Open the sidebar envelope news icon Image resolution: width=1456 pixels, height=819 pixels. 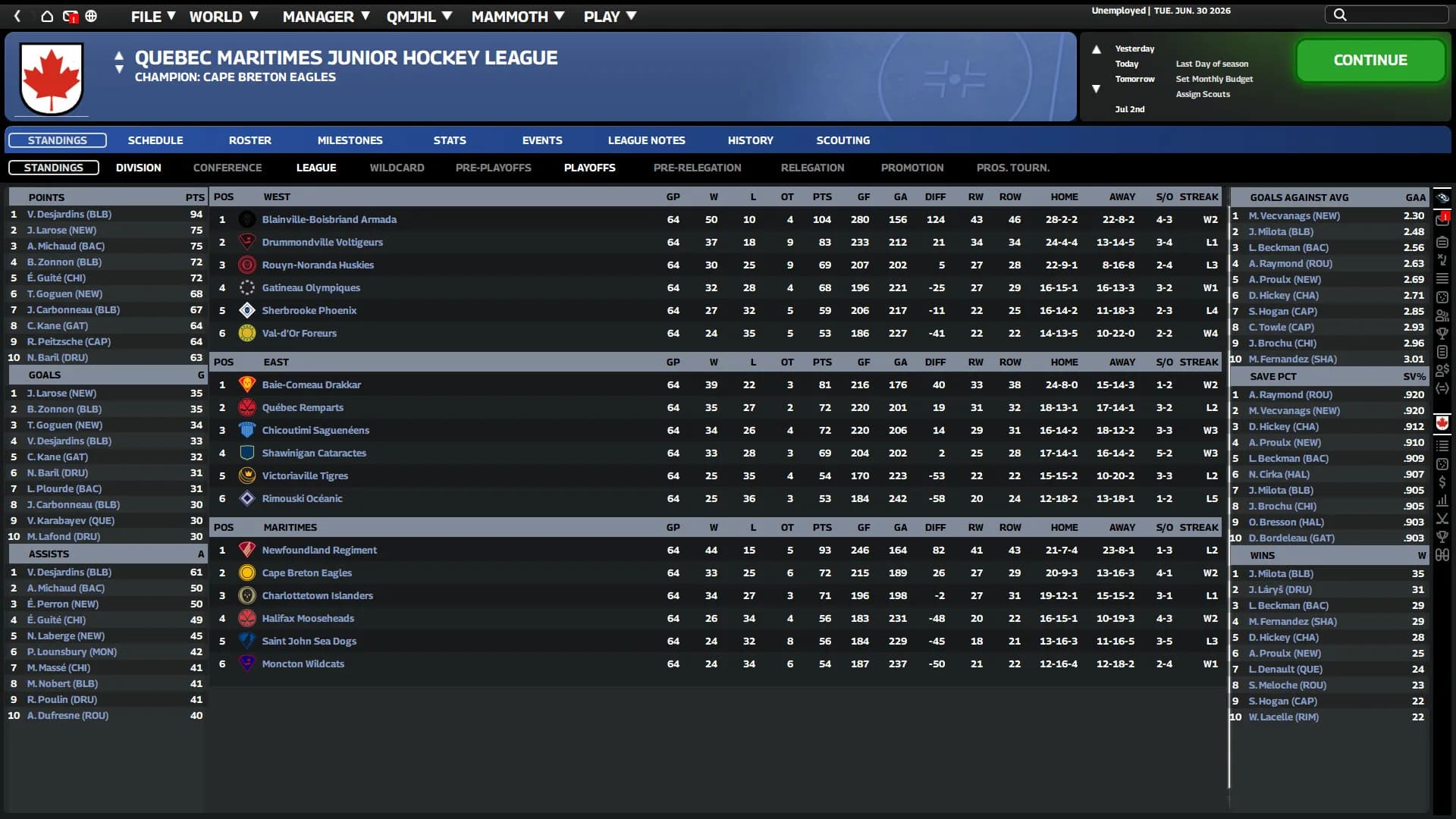[1442, 219]
